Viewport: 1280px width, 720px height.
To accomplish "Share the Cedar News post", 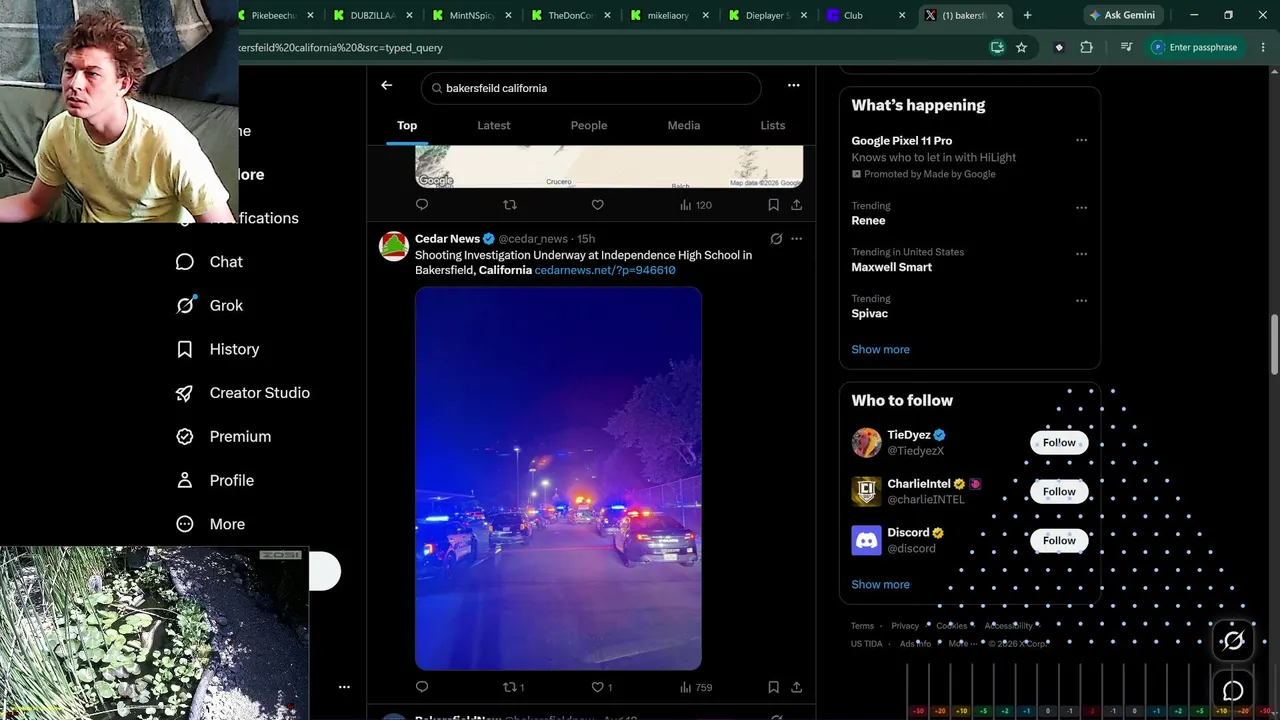I will [x=796, y=687].
